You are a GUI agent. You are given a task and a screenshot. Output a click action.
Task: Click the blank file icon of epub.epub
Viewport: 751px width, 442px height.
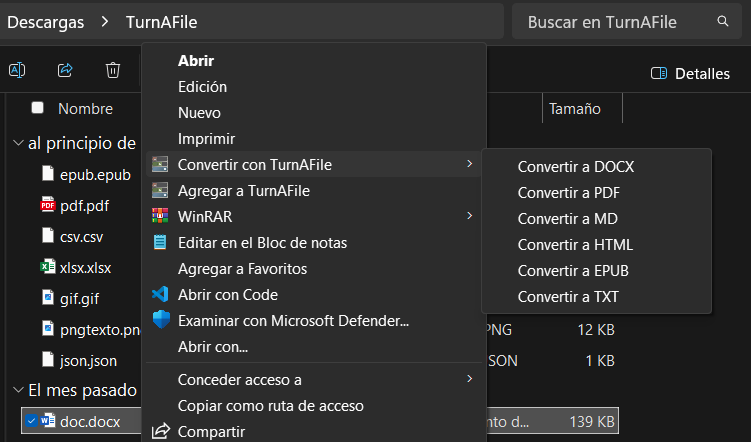pos(47,173)
